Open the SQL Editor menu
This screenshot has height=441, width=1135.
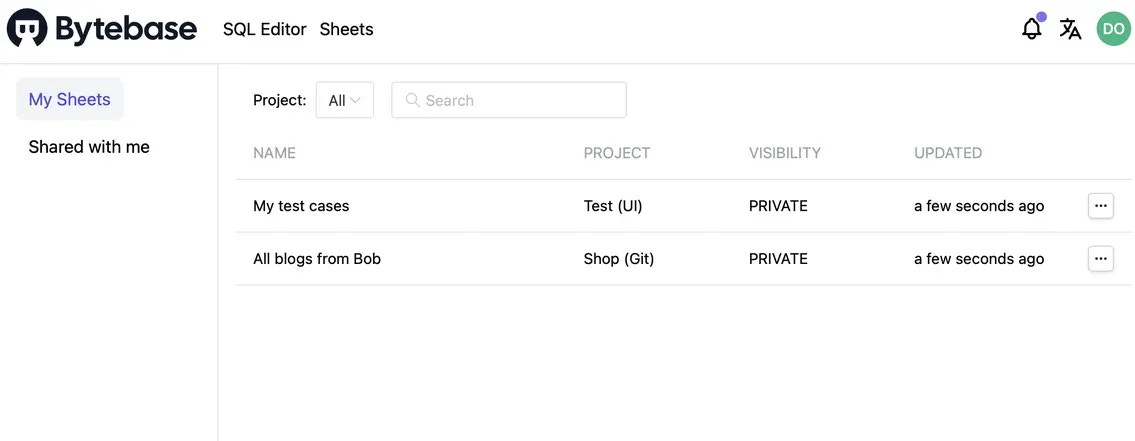click(264, 29)
